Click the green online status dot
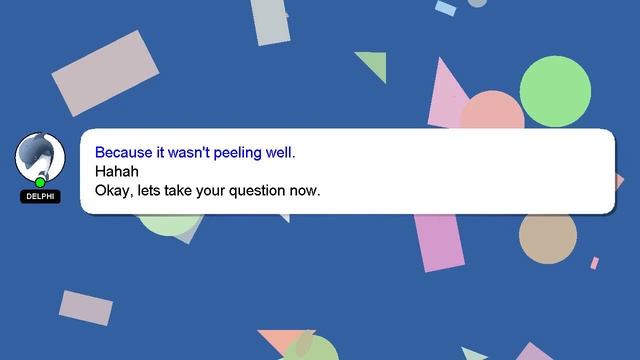 (40, 182)
